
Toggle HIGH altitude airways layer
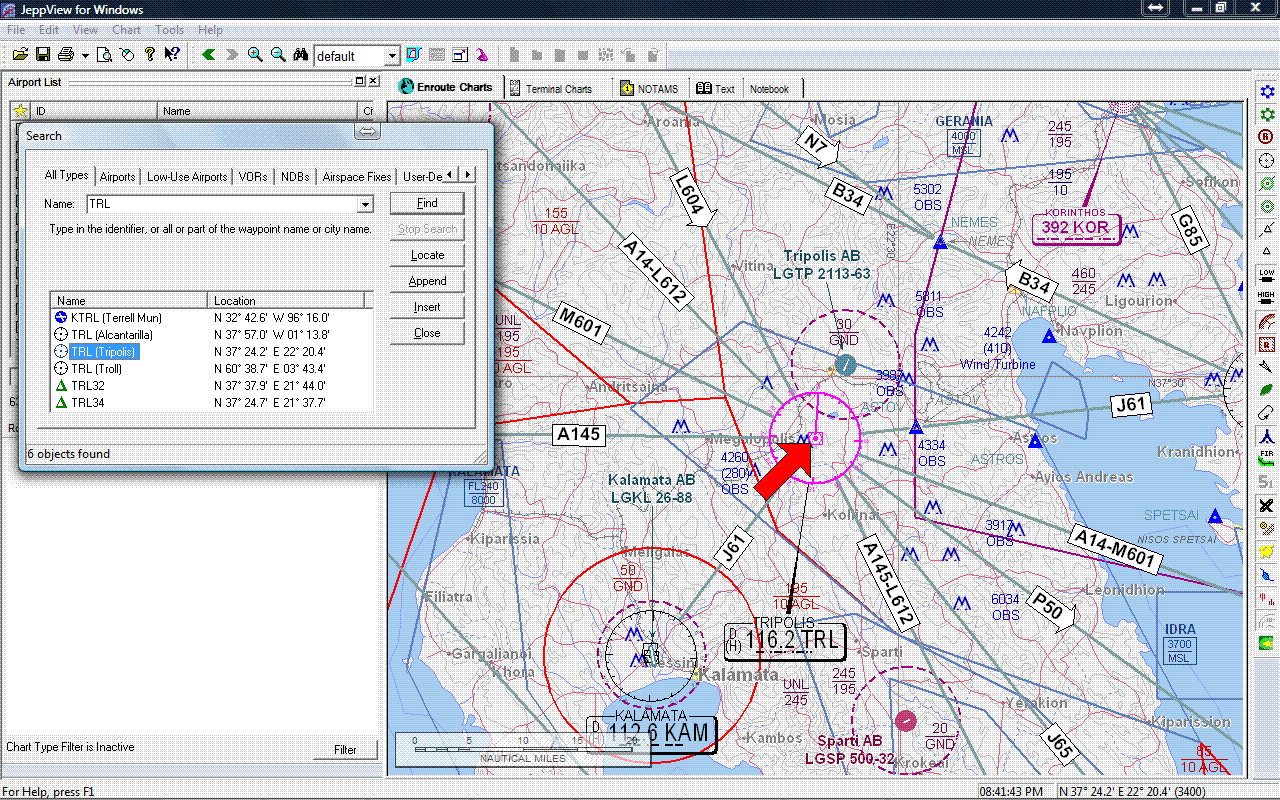tap(1266, 297)
